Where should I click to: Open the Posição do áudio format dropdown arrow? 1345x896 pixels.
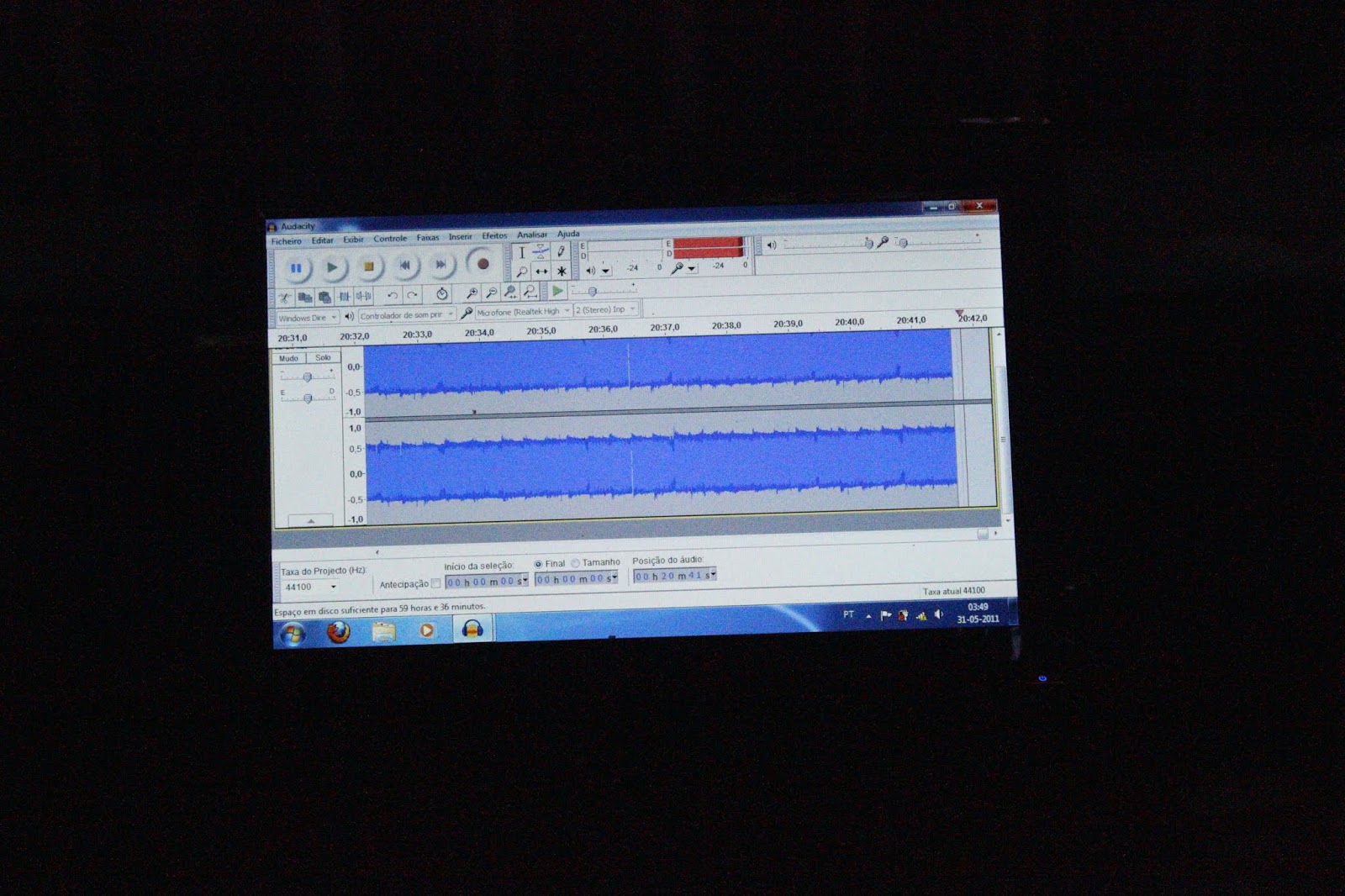click(713, 575)
